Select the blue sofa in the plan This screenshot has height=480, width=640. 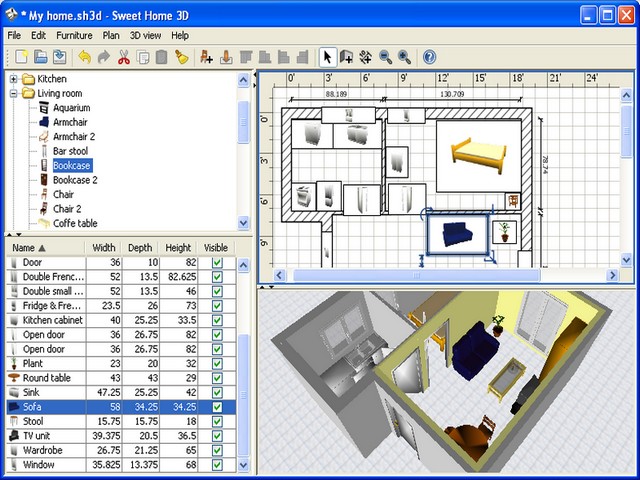(458, 234)
